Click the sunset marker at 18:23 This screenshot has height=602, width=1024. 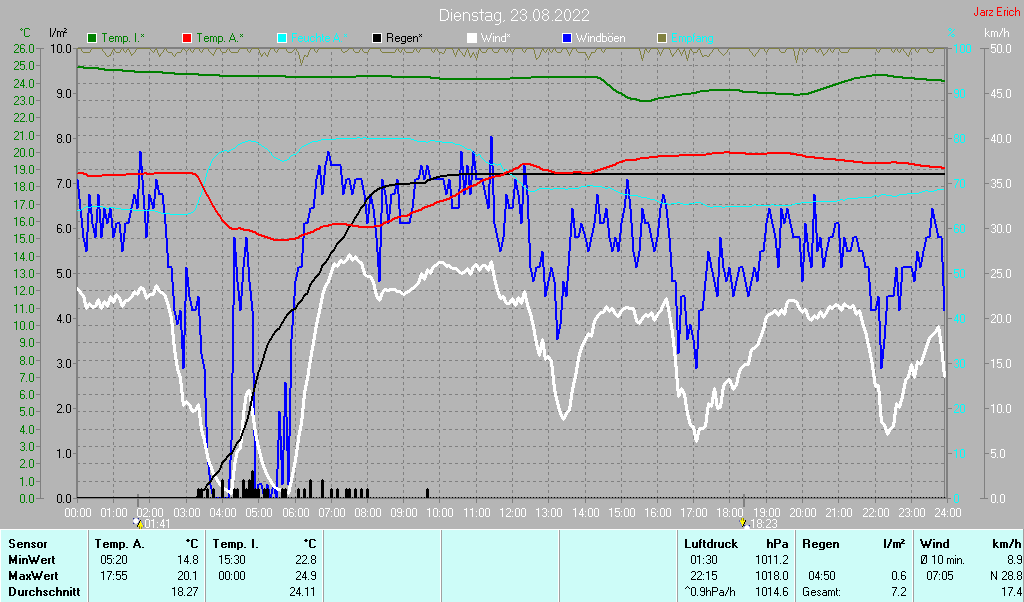(742, 522)
